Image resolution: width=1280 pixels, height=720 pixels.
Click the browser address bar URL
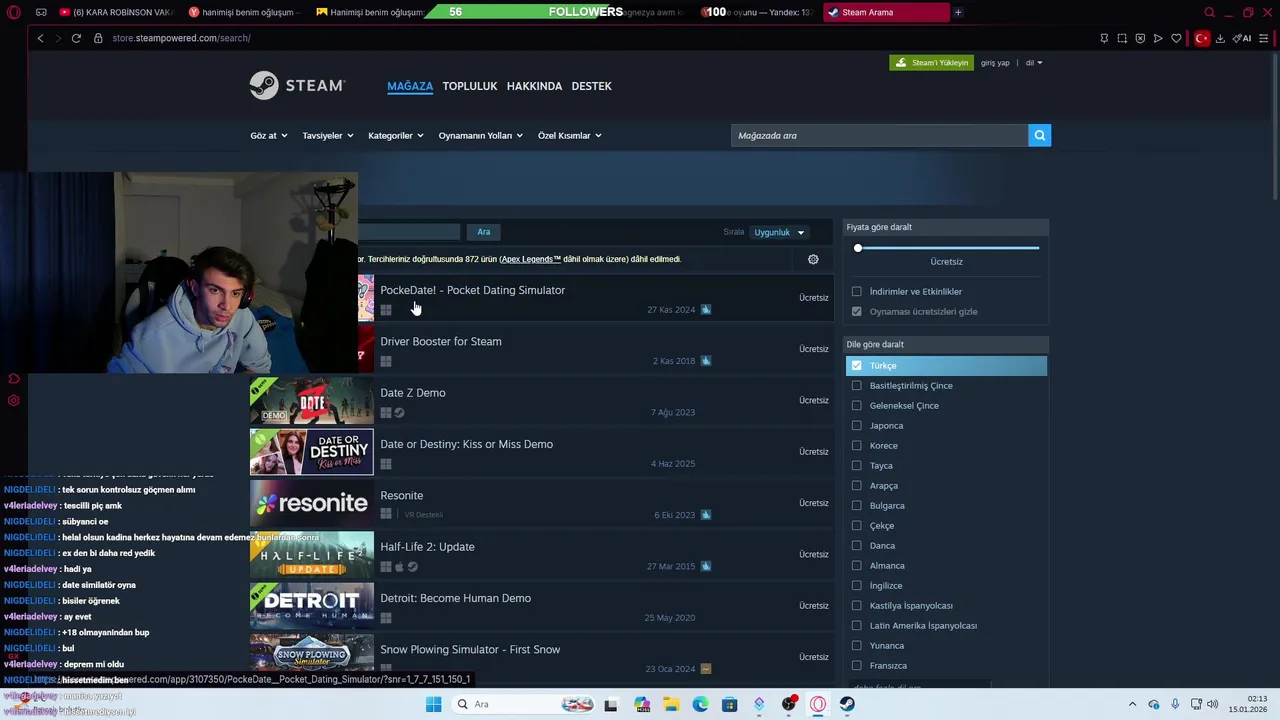pos(181,38)
